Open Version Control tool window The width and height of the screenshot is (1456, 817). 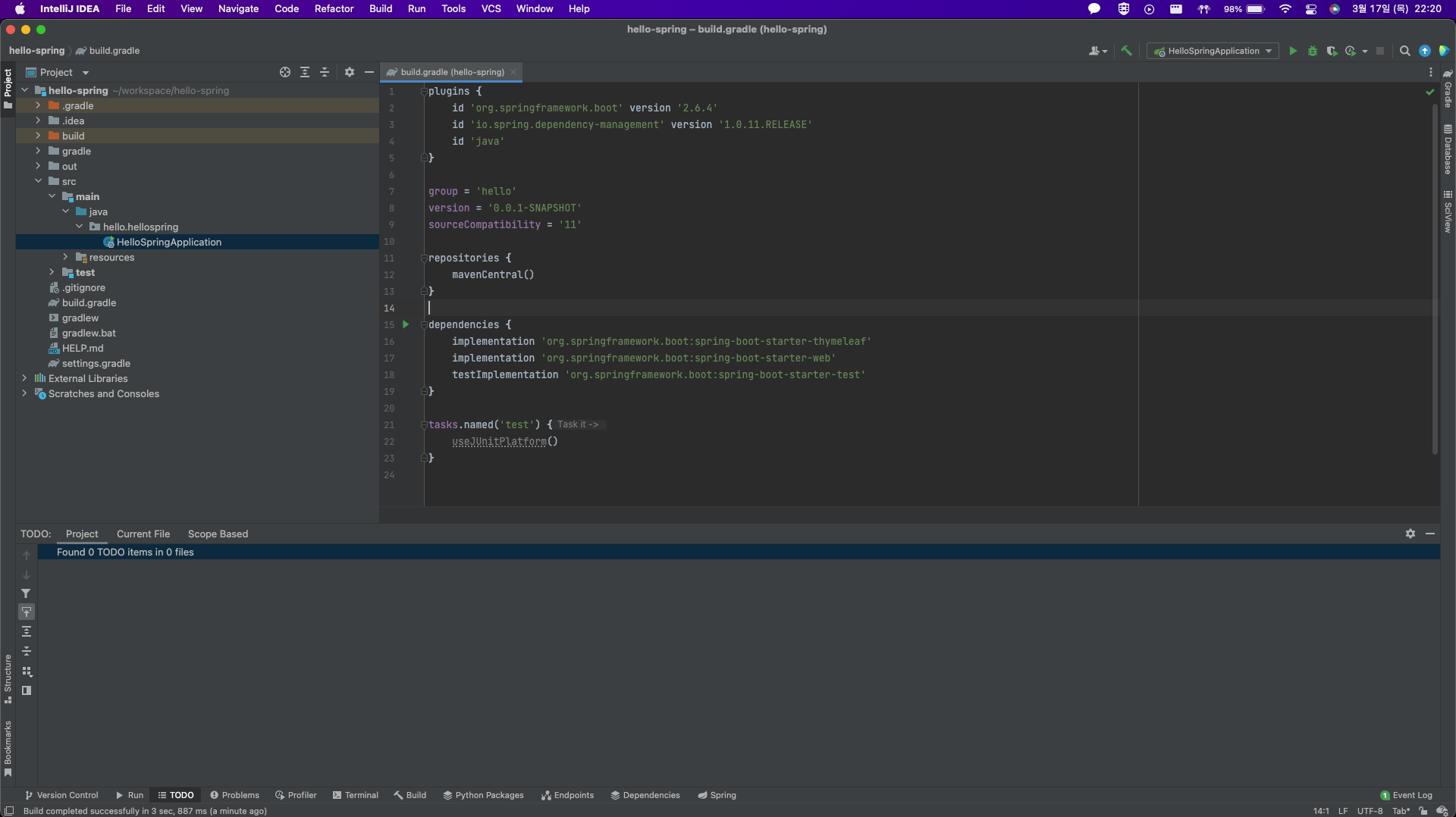click(x=61, y=795)
